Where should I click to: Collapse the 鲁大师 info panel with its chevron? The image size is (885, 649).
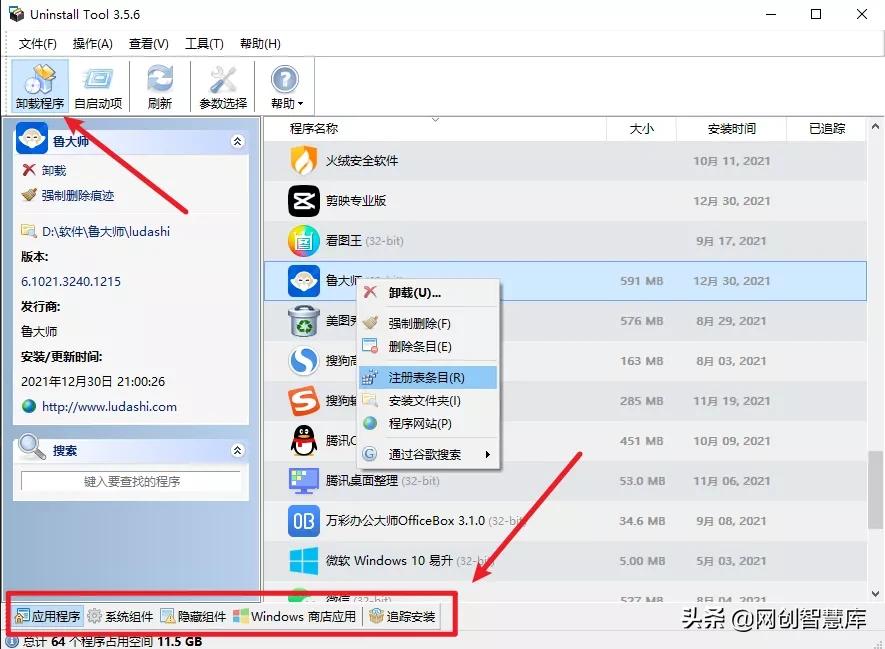(x=238, y=142)
